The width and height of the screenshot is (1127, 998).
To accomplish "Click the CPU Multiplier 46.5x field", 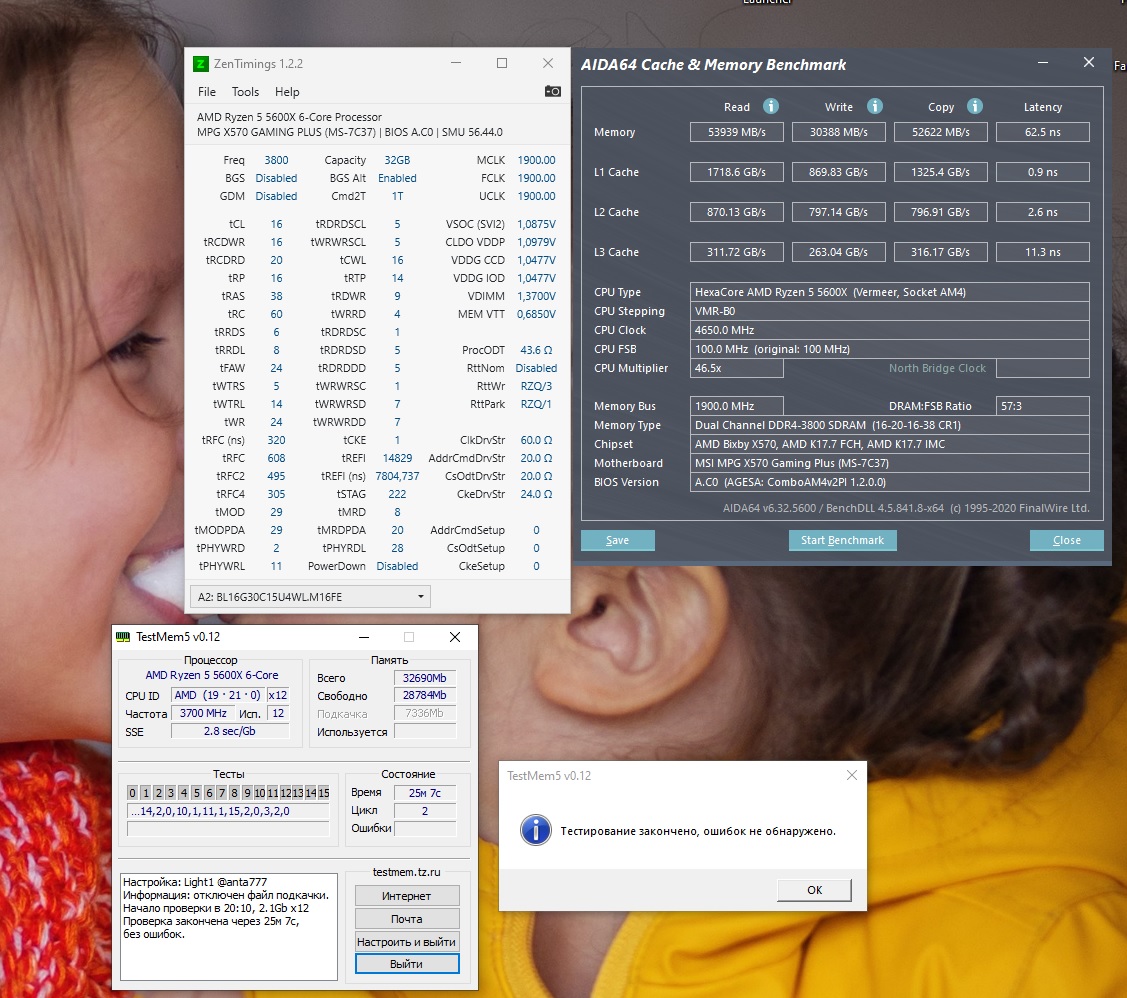I will [x=737, y=369].
